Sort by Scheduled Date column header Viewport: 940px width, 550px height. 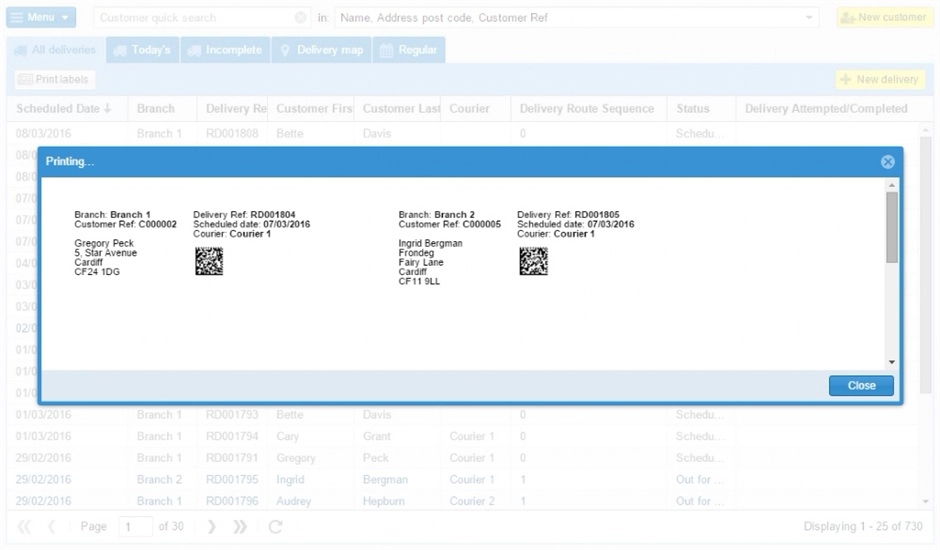67,109
